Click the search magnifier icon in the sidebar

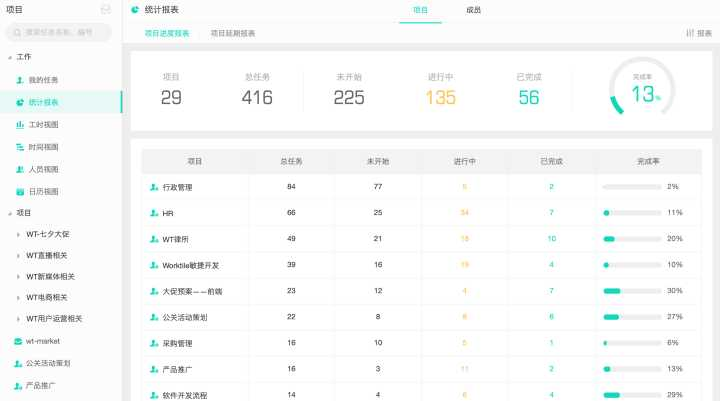click(17, 33)
